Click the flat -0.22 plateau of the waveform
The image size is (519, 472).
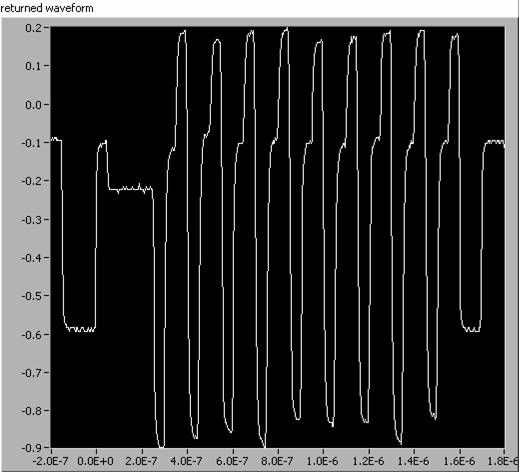point(130,189)
